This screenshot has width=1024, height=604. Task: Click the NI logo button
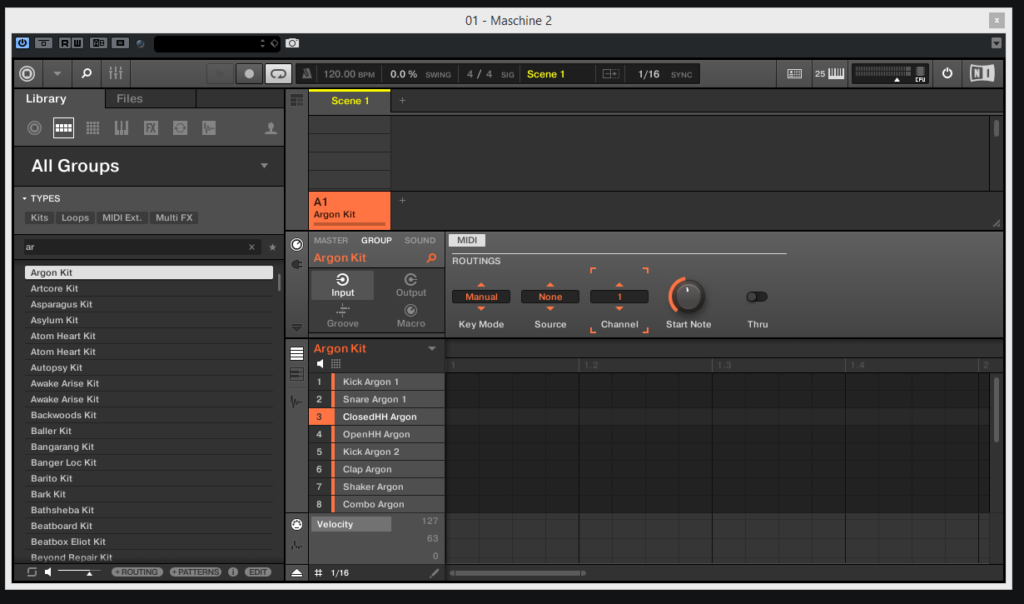point(982,74)
